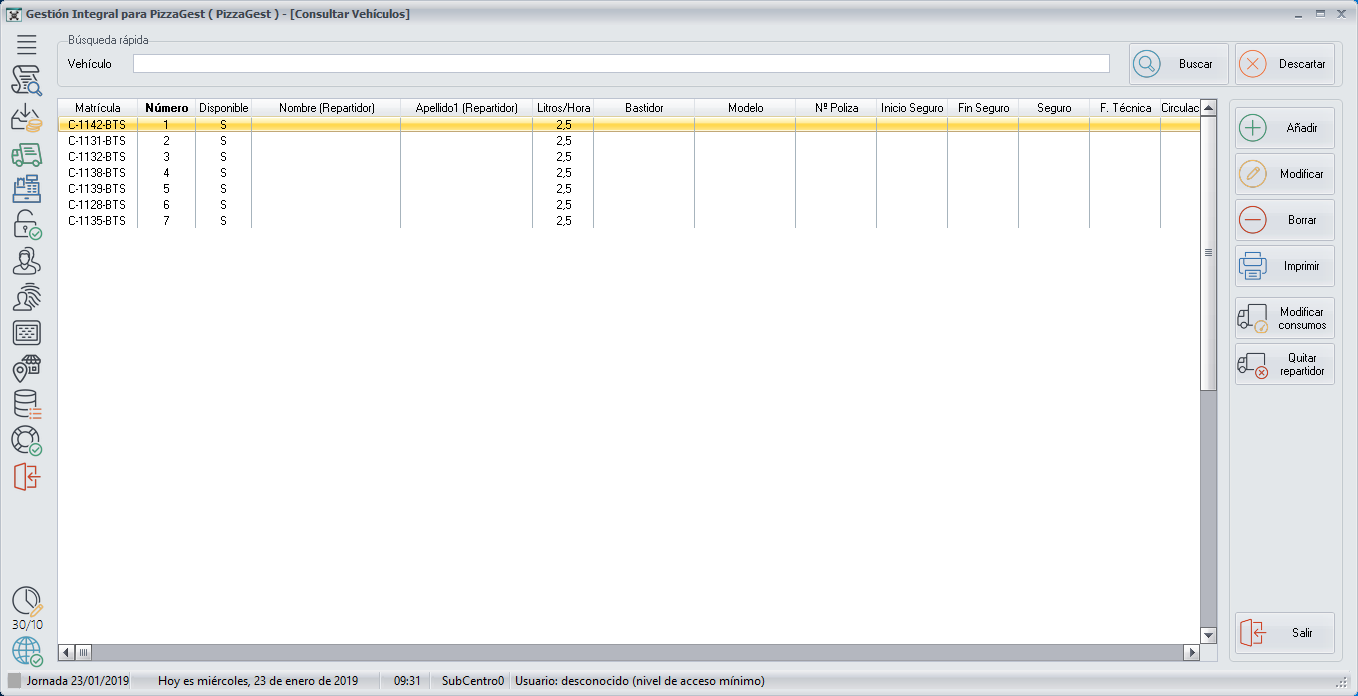
Task: Click the Descartar button
Action: pos(1285,64)
